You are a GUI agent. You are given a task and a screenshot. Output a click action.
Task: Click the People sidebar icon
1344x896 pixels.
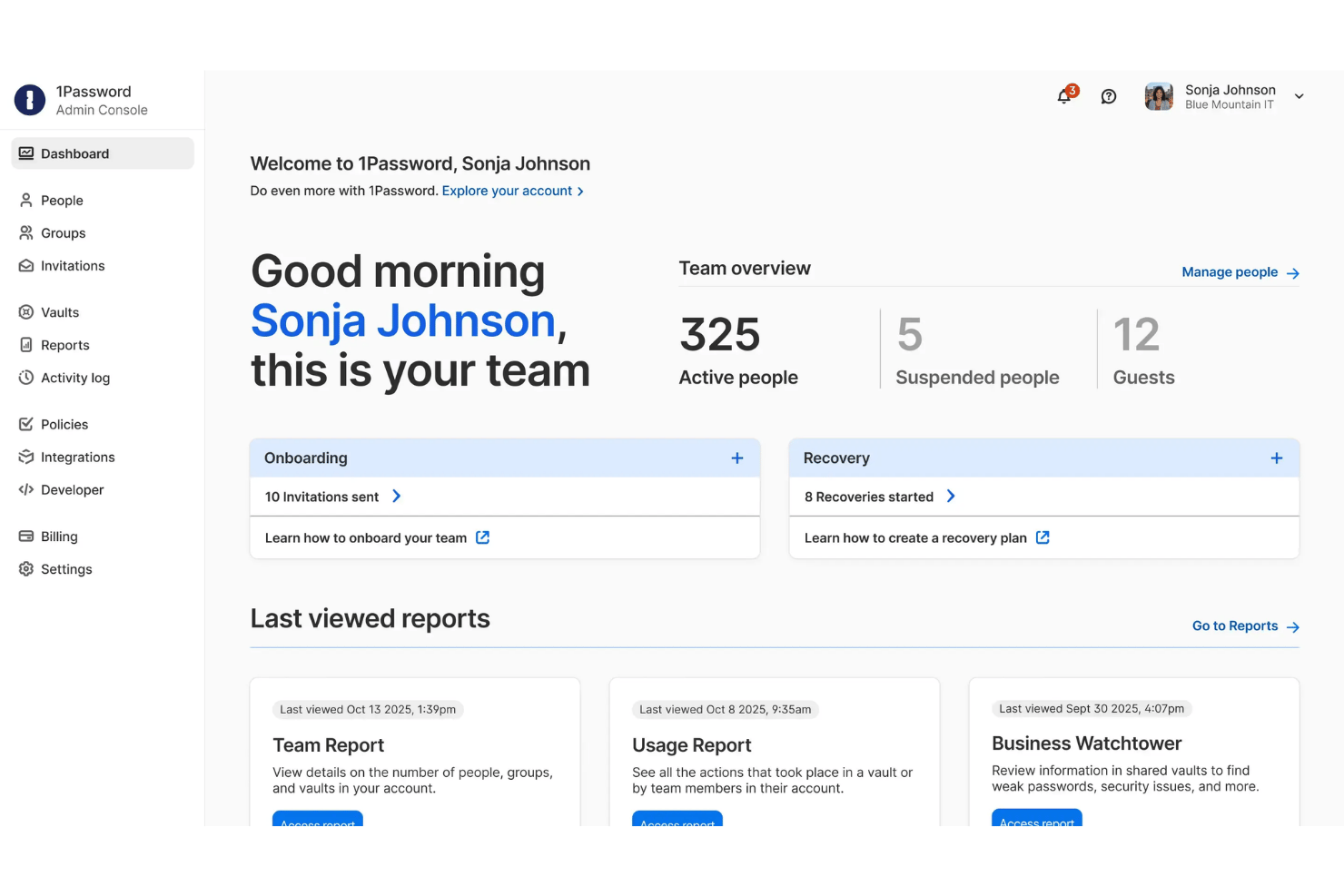(26, 200)
